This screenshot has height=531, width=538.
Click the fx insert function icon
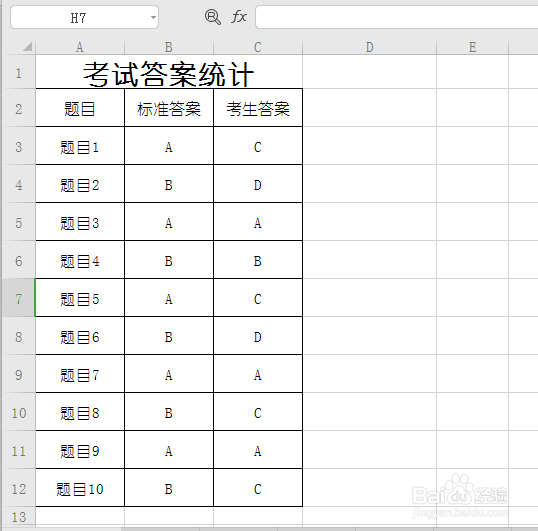click(239, 16)
